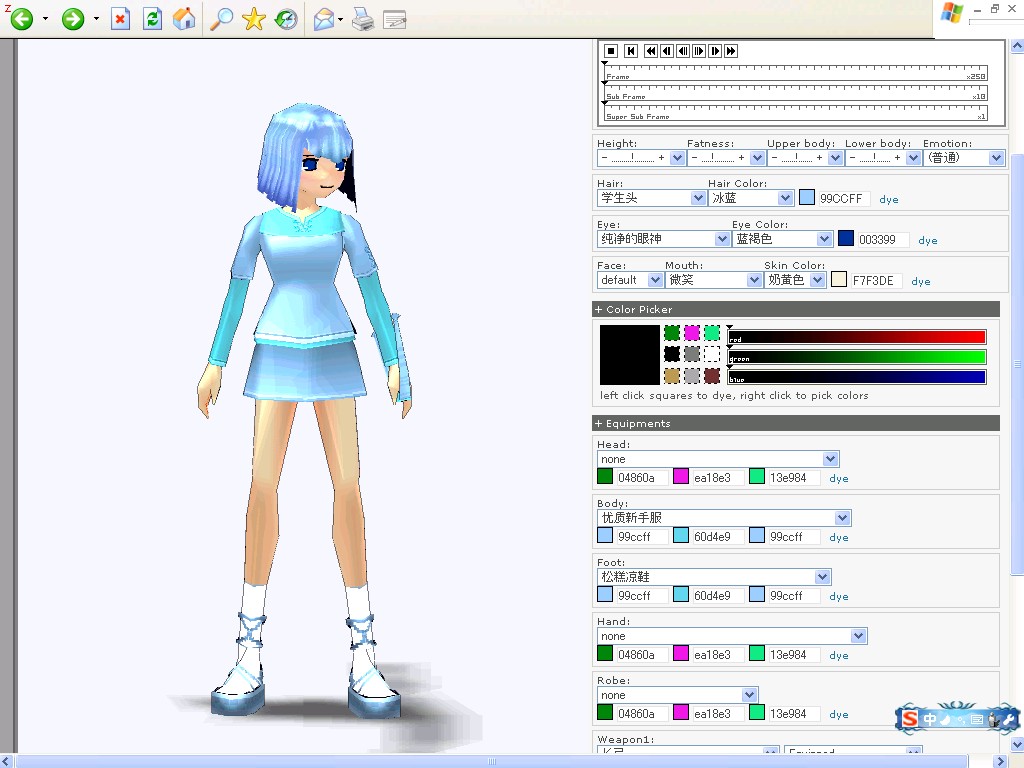Click the green color slider bar
Image resolution: width=1024 pixels, height=768 pixels.
tap(857, 357)
